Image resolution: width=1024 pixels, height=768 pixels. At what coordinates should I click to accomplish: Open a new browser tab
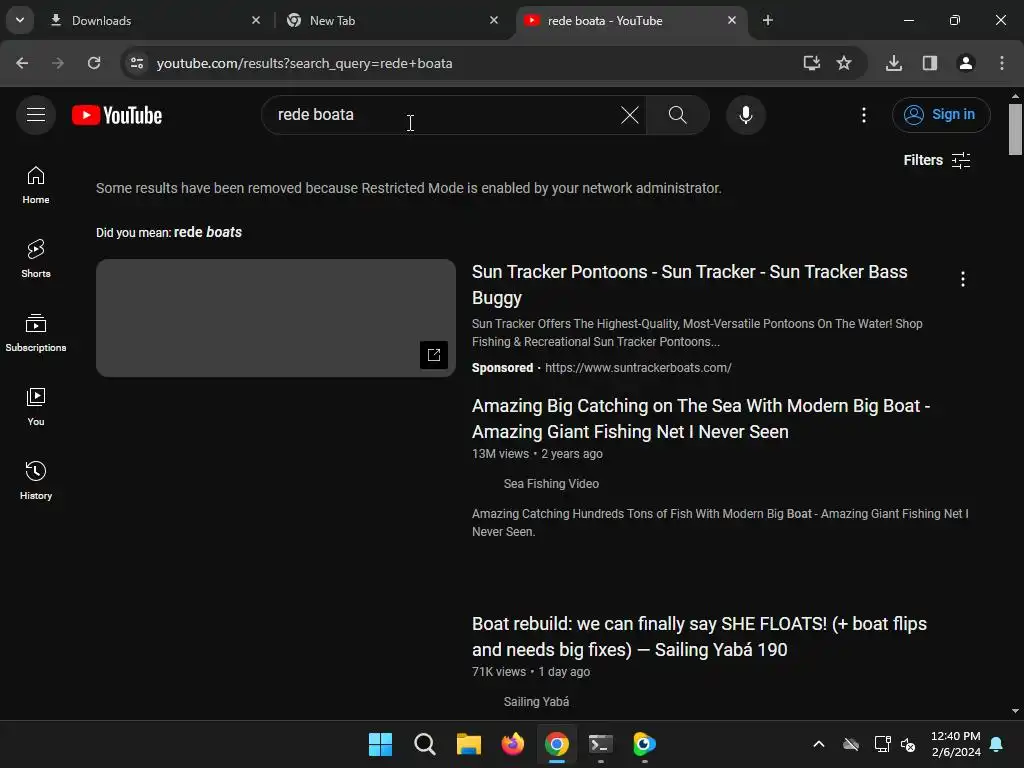767,20
